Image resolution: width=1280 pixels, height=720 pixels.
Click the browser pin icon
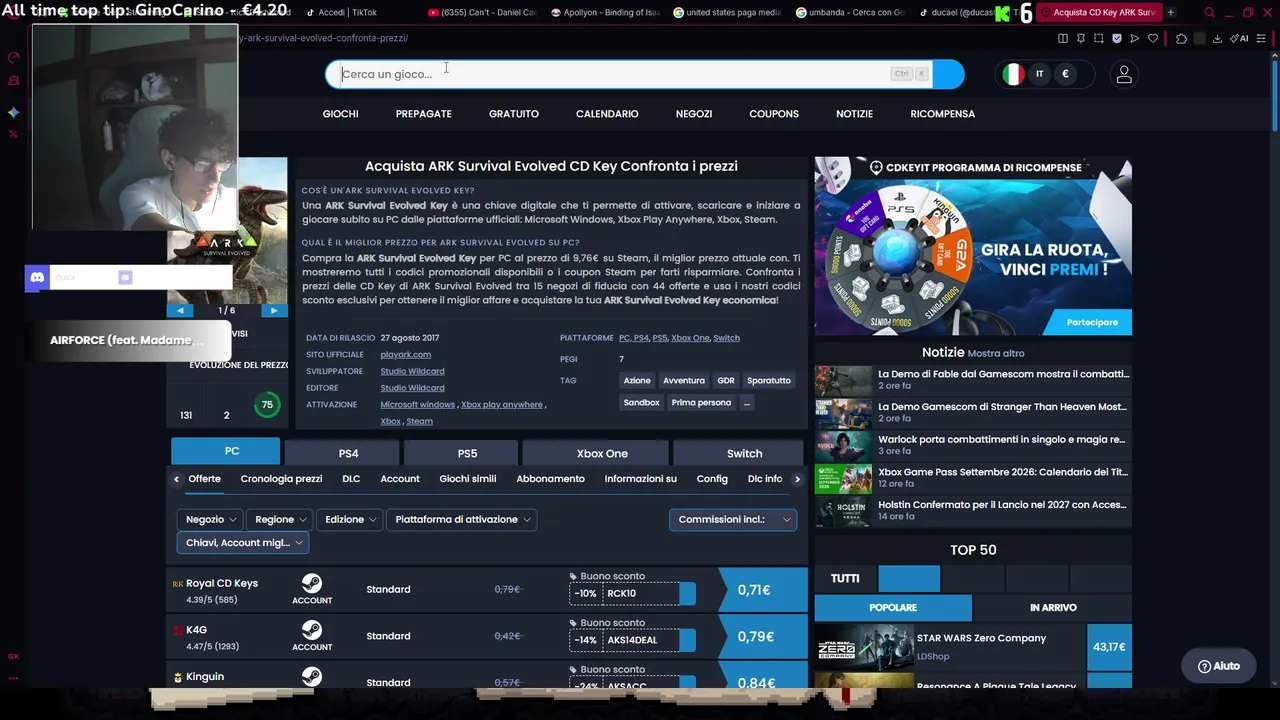click(1080, 38)
